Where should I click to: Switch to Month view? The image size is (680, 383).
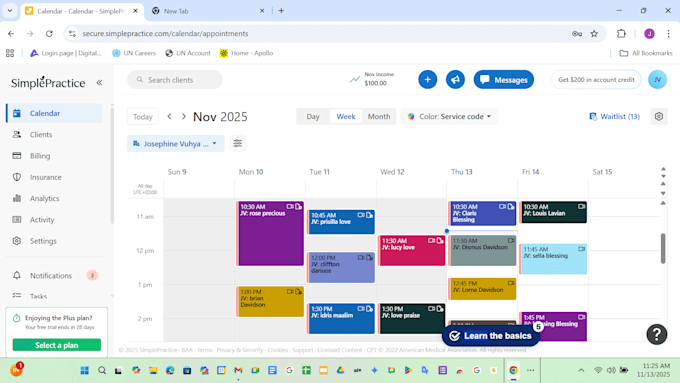click(x=379, y=116)
